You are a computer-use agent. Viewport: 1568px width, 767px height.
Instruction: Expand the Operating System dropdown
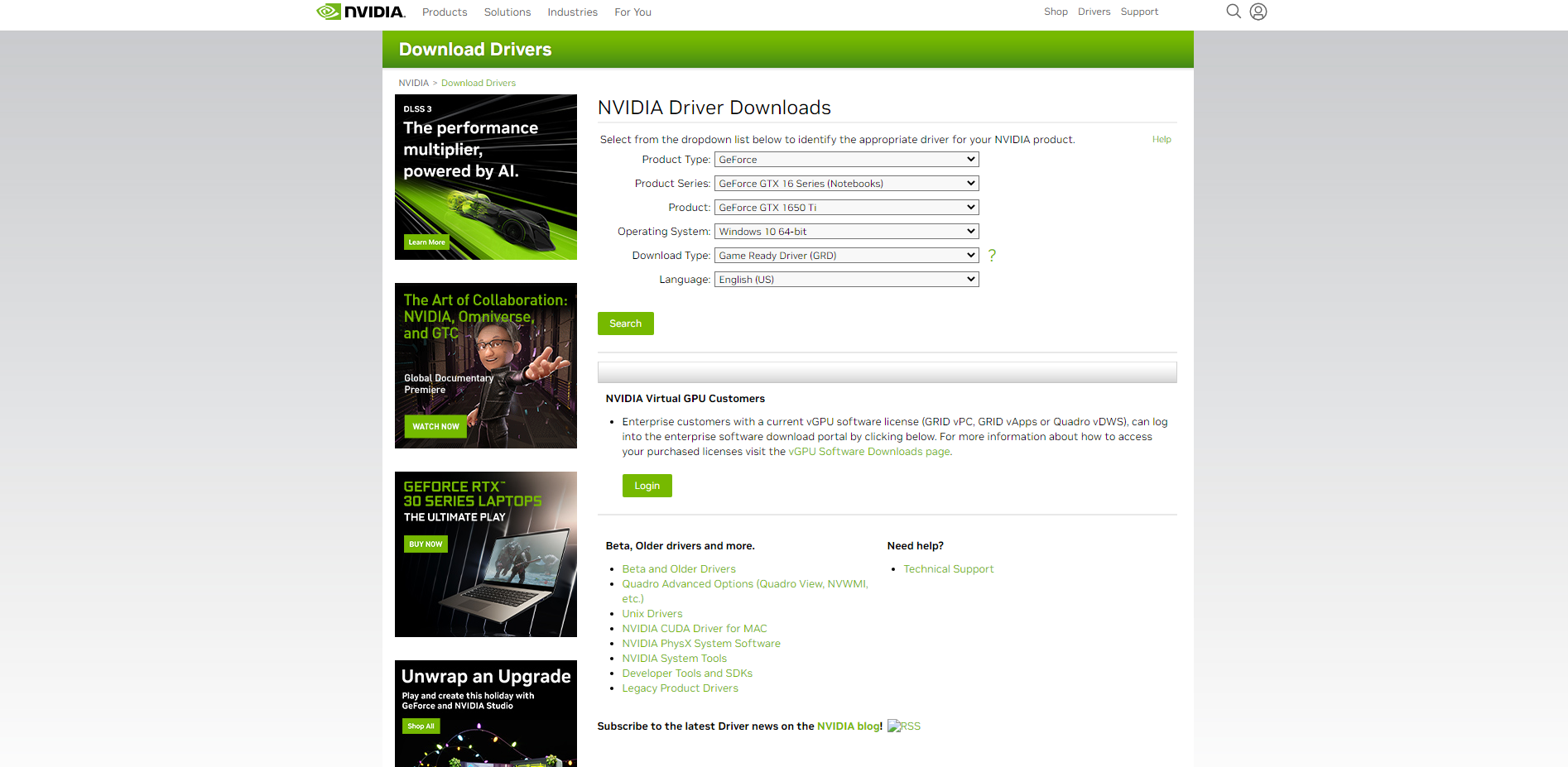[846, 232]
